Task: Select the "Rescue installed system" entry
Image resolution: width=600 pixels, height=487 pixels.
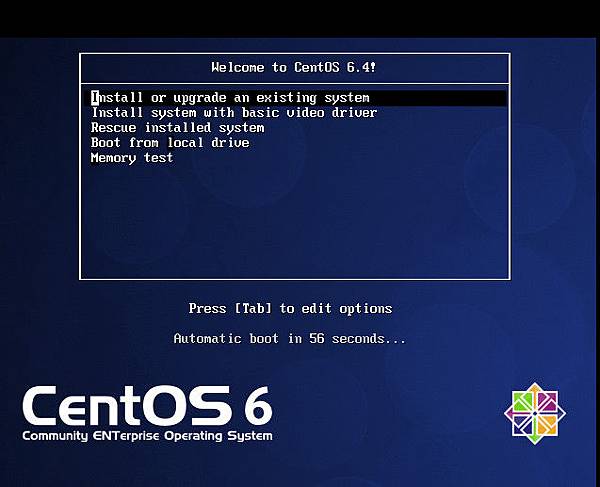Action: 178,128
